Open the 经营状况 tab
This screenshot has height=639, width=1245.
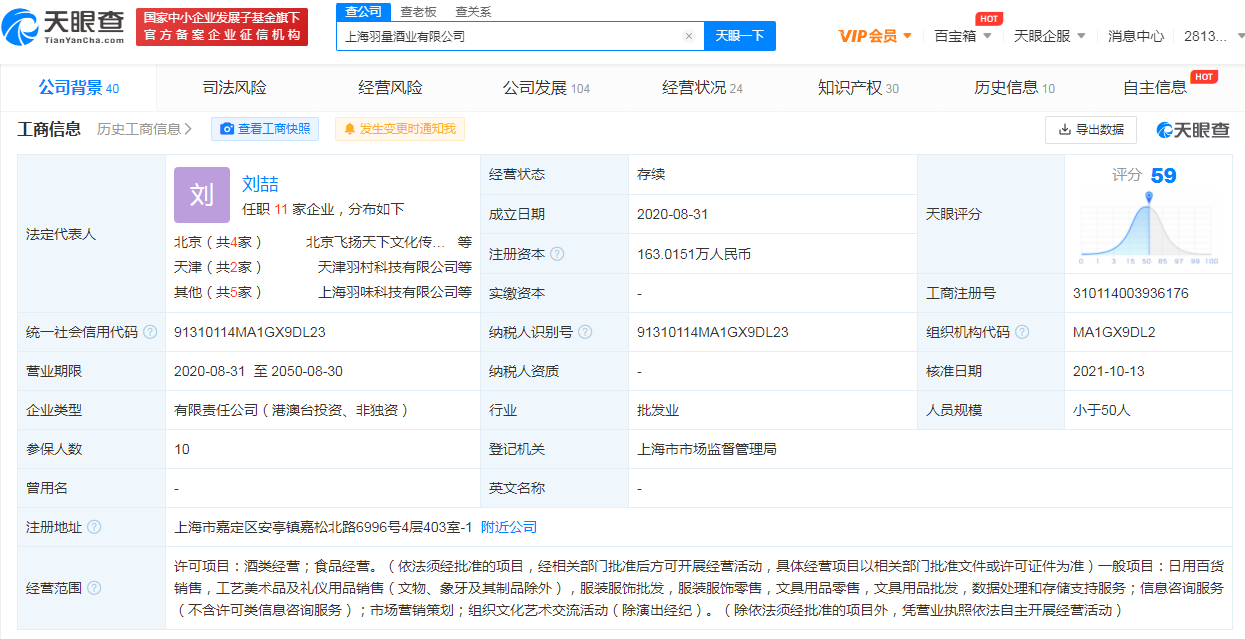pyautogui.click(x=702, y=88)
